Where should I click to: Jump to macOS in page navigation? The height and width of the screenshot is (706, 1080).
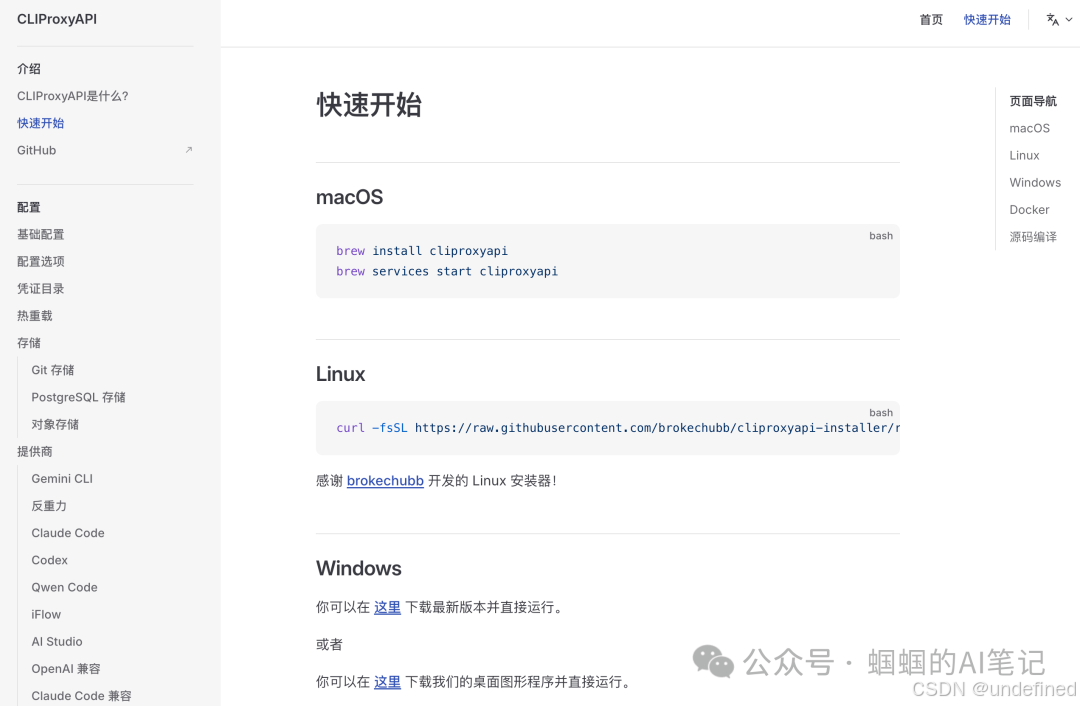[x=1030, y=128]
